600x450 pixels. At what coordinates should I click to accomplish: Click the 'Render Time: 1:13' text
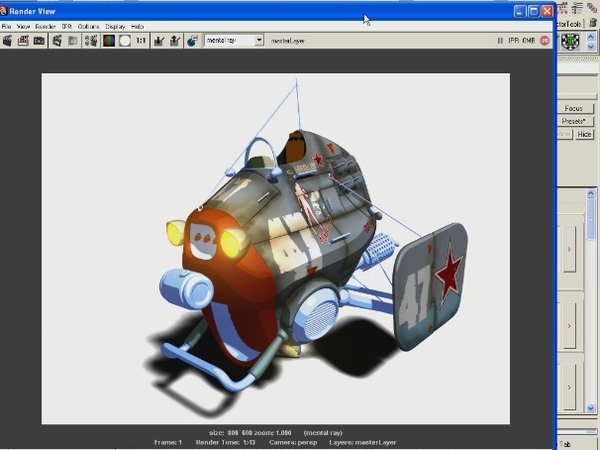[225, 442]
